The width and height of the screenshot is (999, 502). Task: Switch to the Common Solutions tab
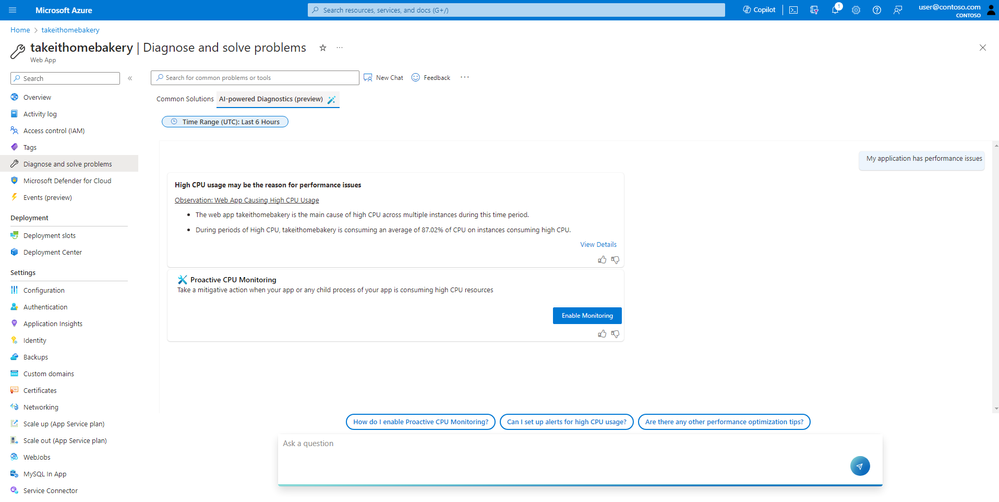click(185, 99)
